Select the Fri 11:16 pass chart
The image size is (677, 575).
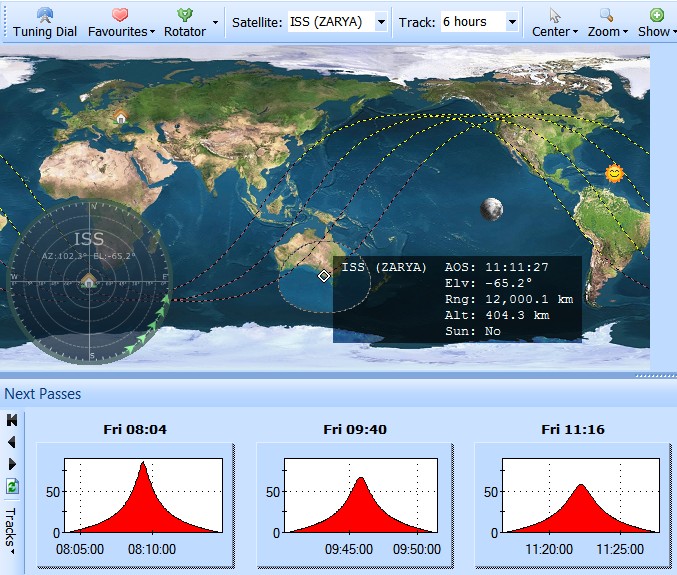[x=573, y=505]
